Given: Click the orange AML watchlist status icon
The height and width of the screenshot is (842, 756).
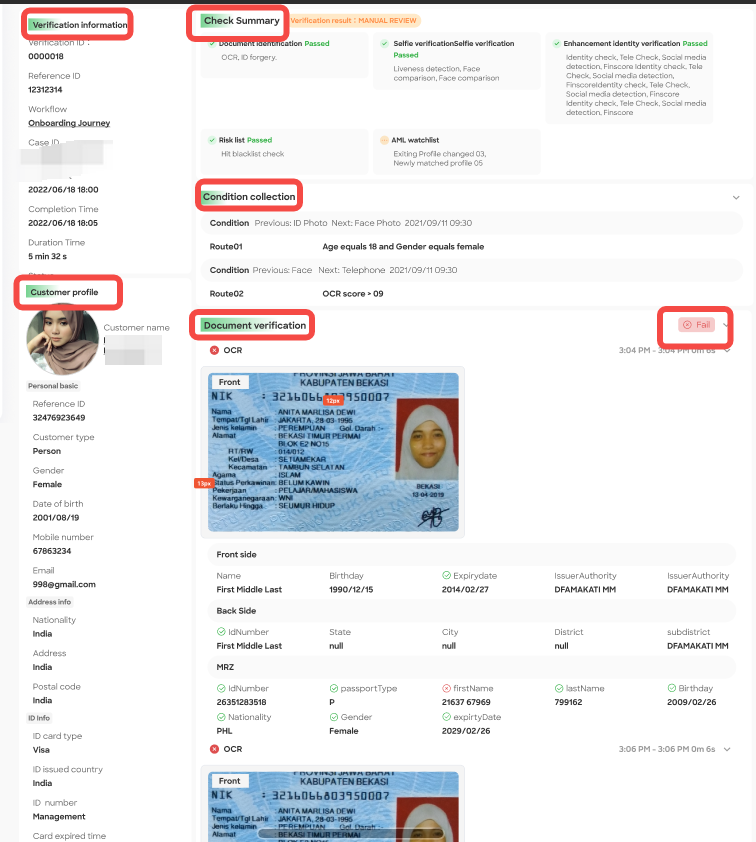Looking at the screenshot, I should (384, 140).
